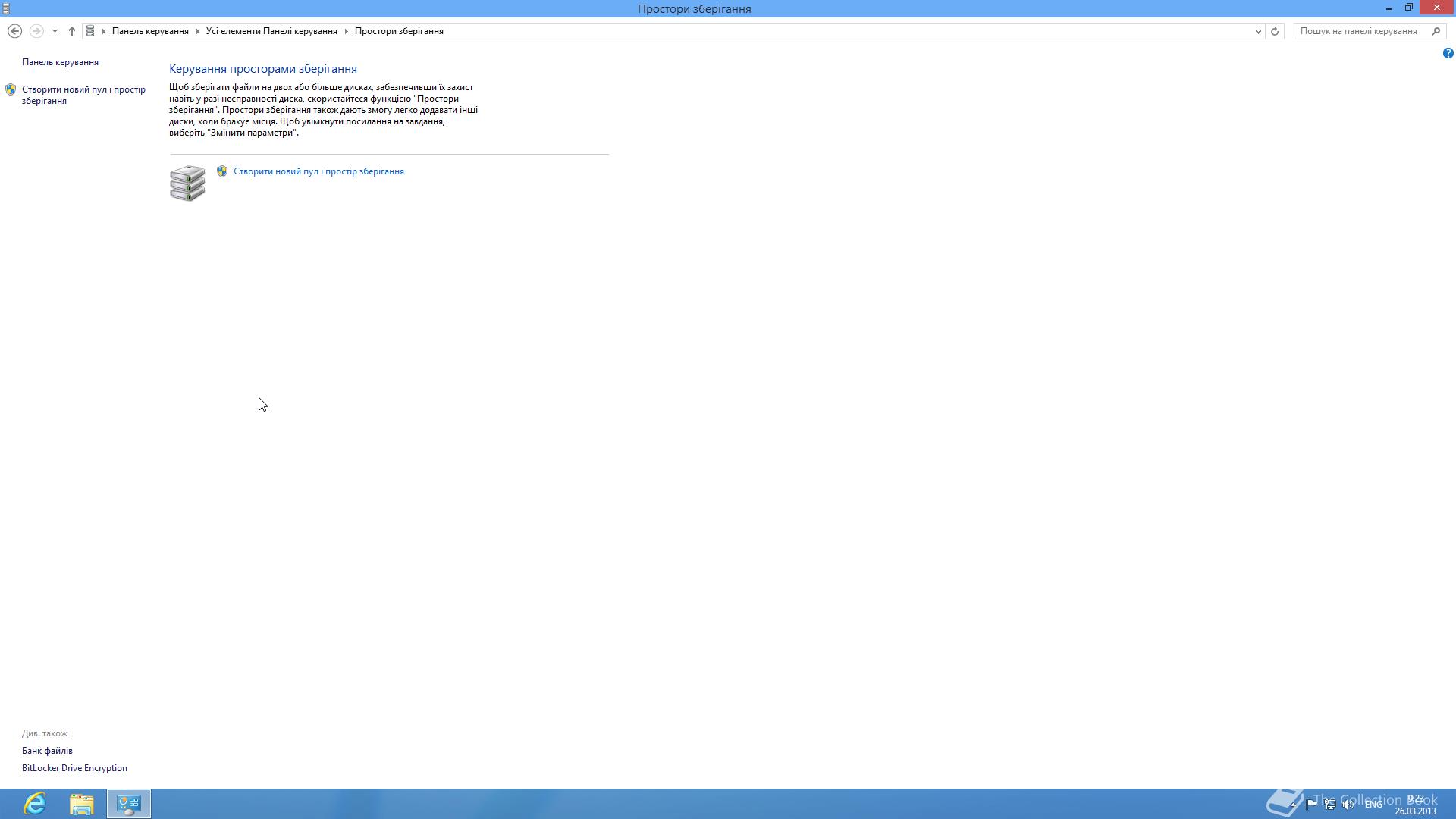Minimize the 'Простори зберігання' window

point(1389,8)
